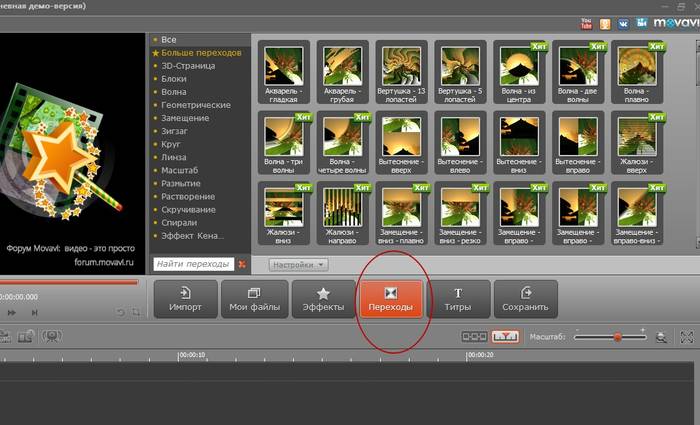Click the Найти переходы search field
The image size is (700, 425).
pyautogui.click(x=193, y=264)
